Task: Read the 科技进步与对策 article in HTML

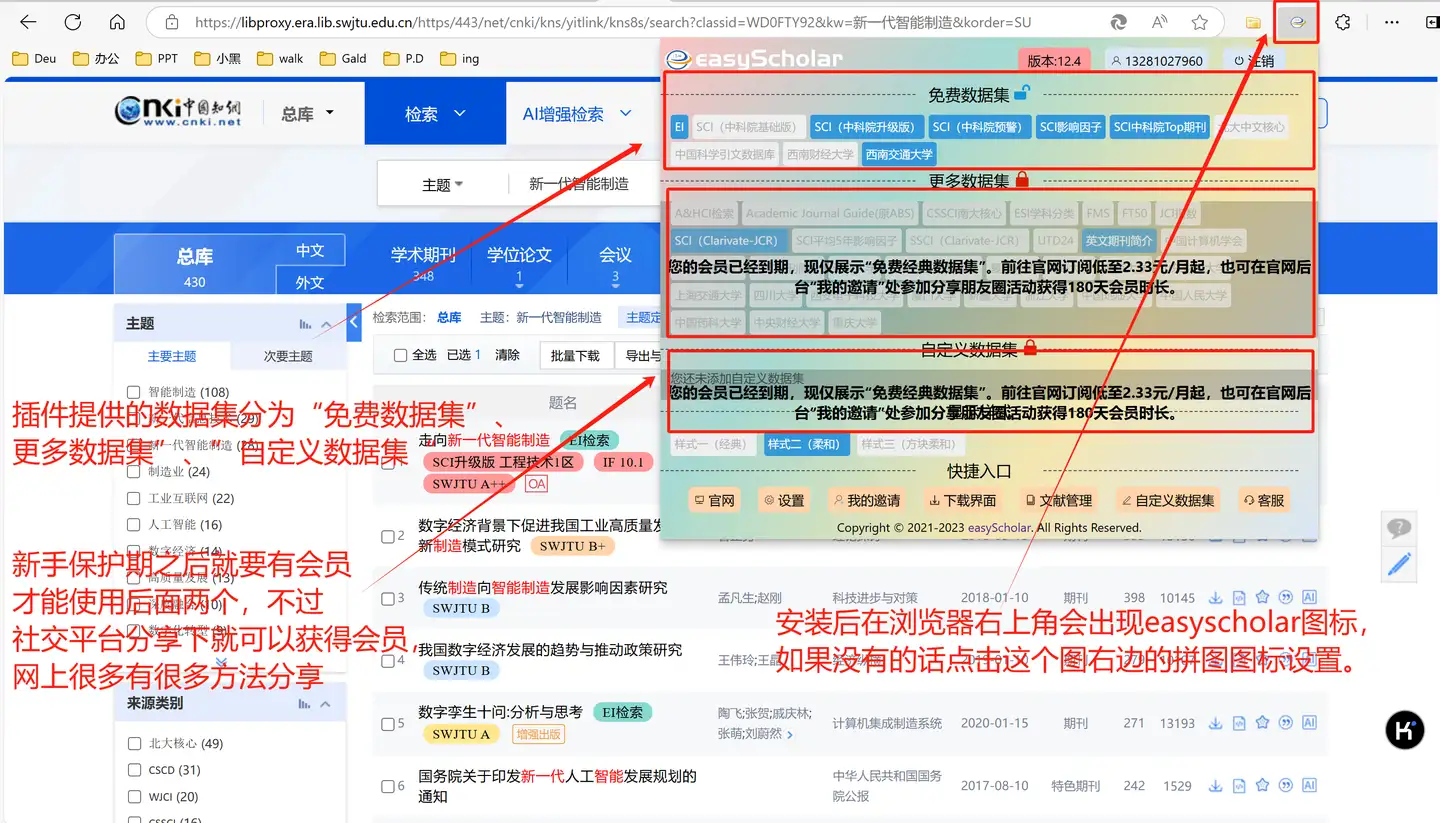Action: tap(1239, 598)
